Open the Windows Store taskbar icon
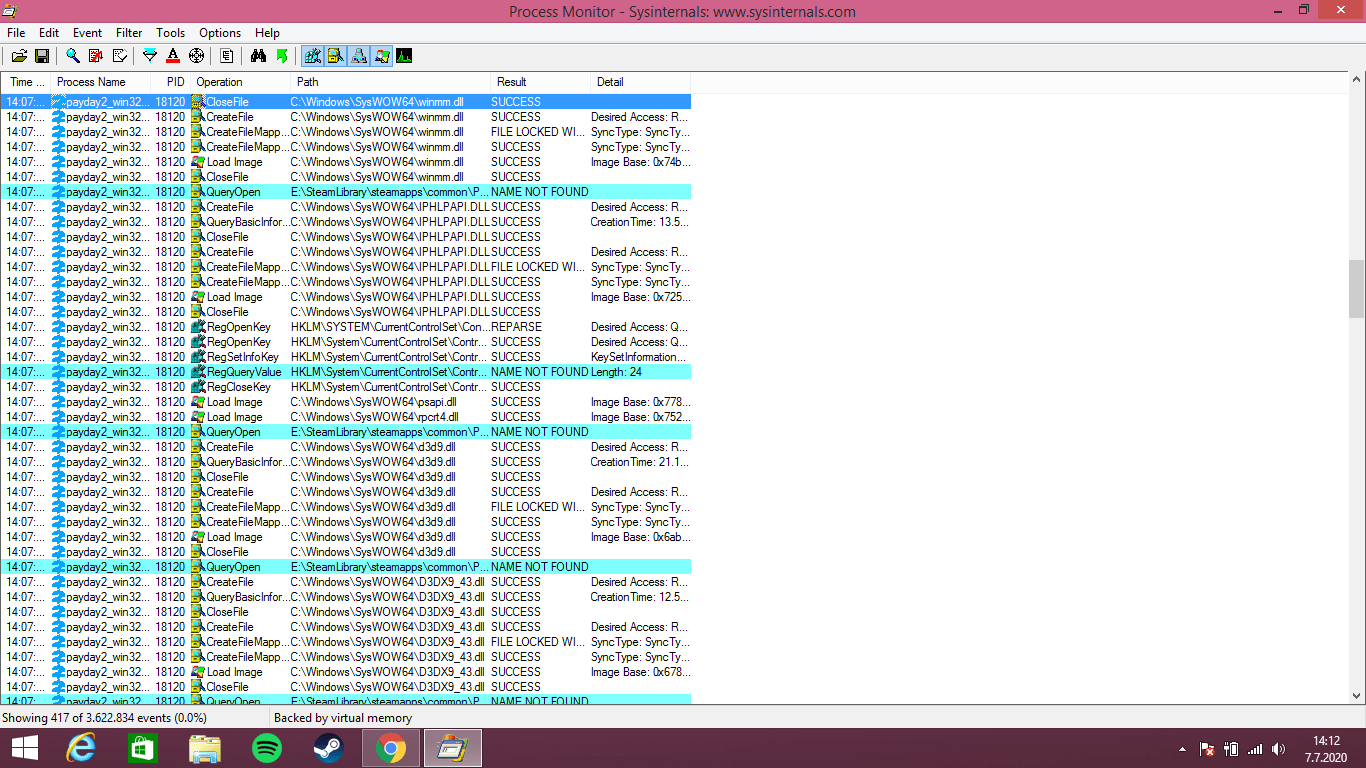The width and height of the screenshot is (1366, 768). [142, 748]
